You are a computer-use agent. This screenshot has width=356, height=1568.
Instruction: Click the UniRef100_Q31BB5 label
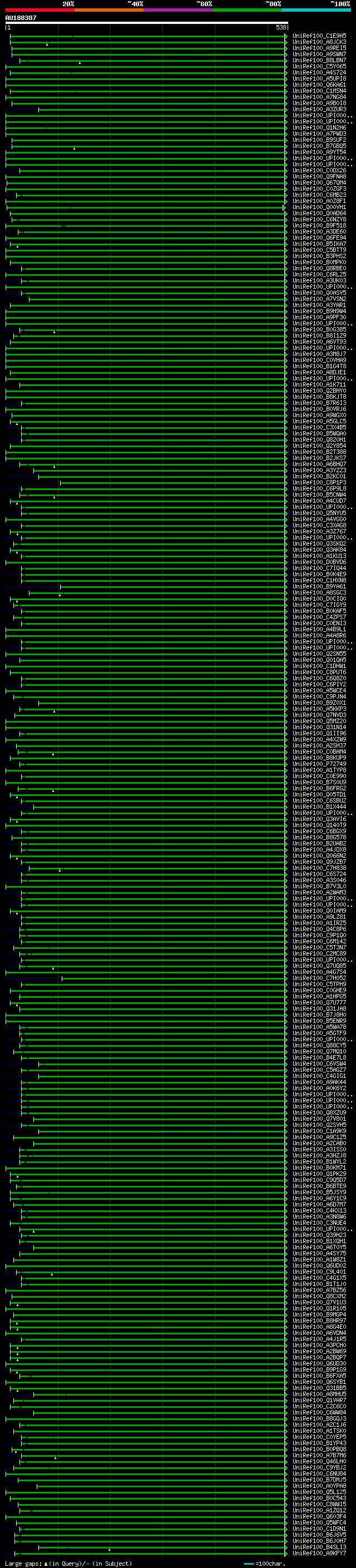pyautogui.click(x=319, y=1388)
